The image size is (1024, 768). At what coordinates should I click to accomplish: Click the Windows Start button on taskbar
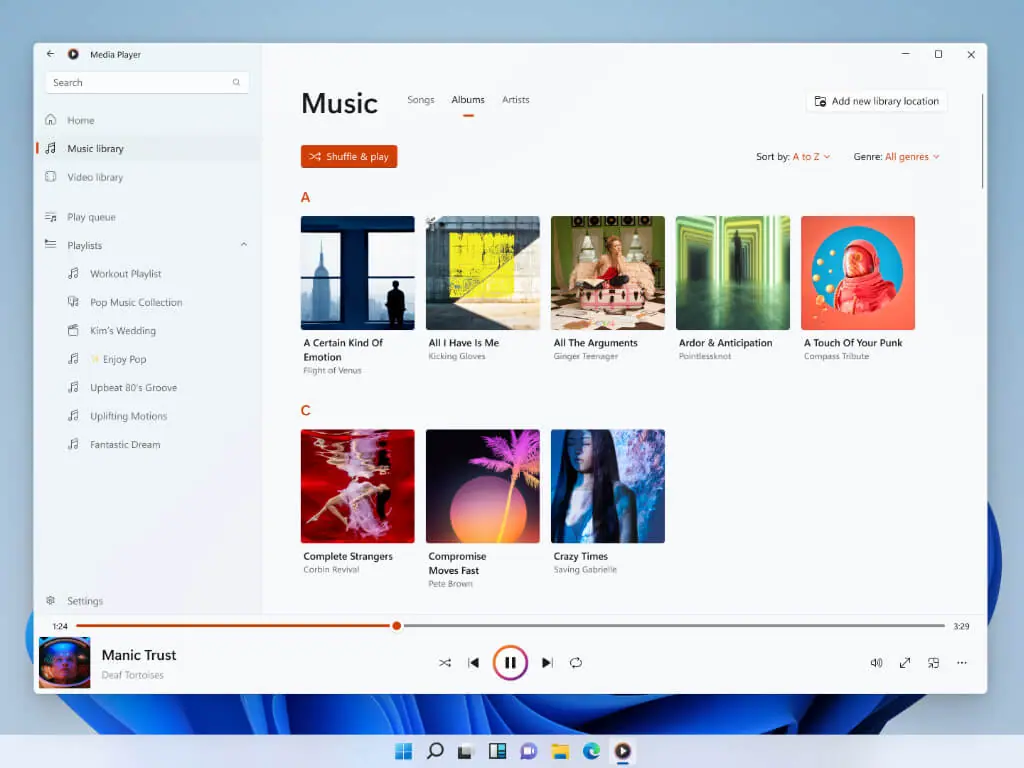point(404,751)
